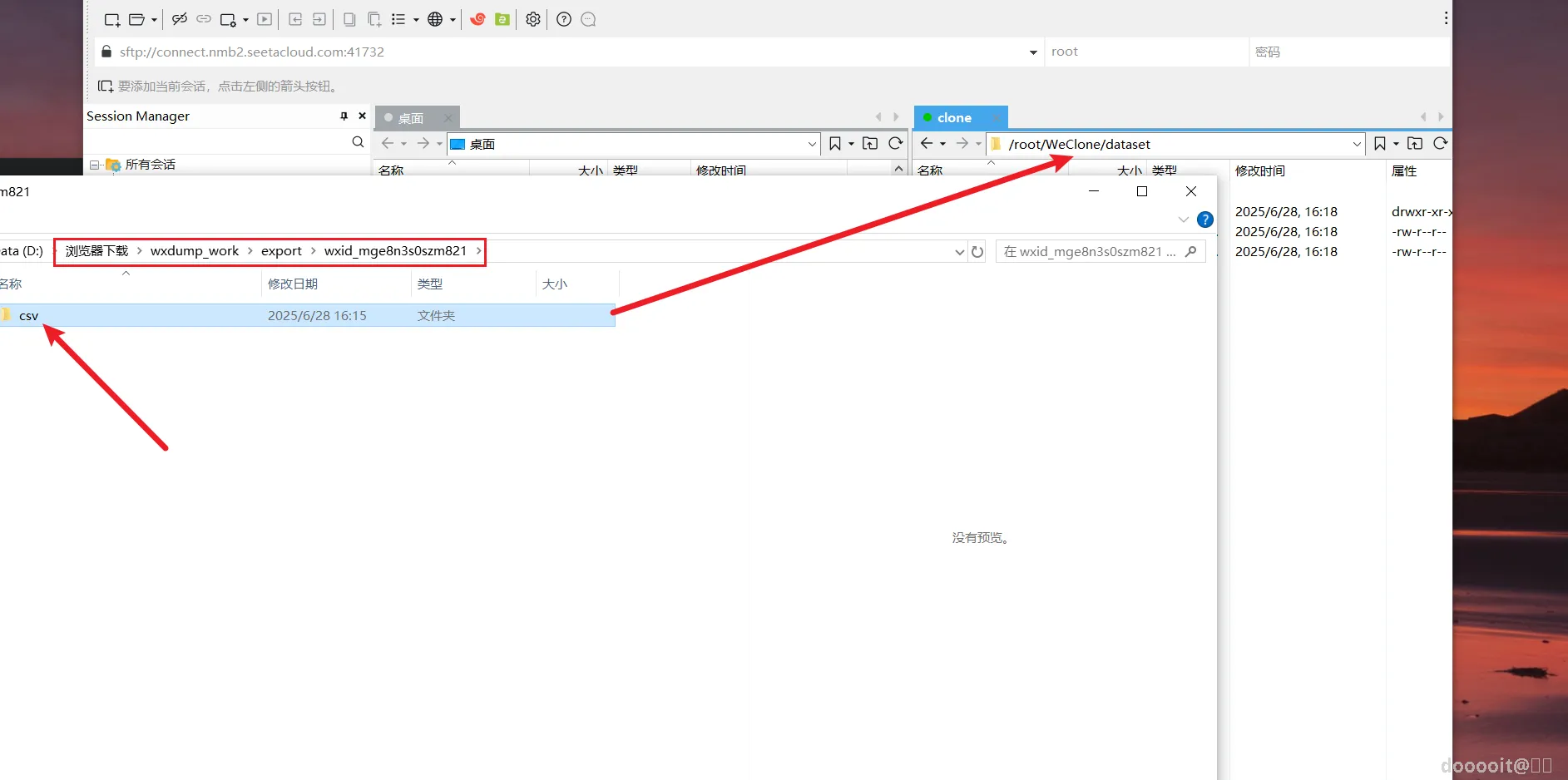Click the three-dot menu at toolbar's far right
1568x780 pixels.
tap(1446, 17)
